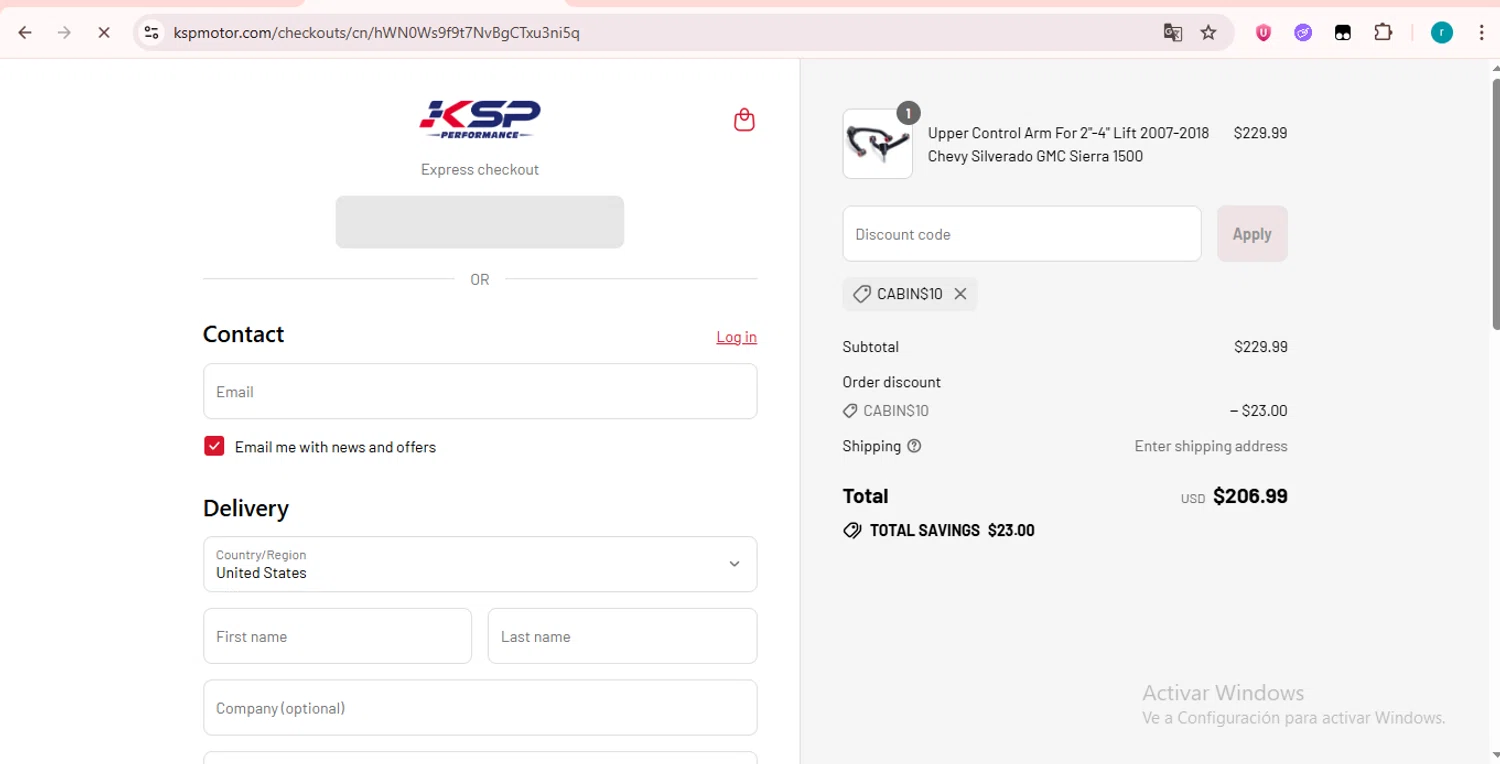Click the – $23.00 discount amount
1500x764 pixels.
pos(1258,410)
